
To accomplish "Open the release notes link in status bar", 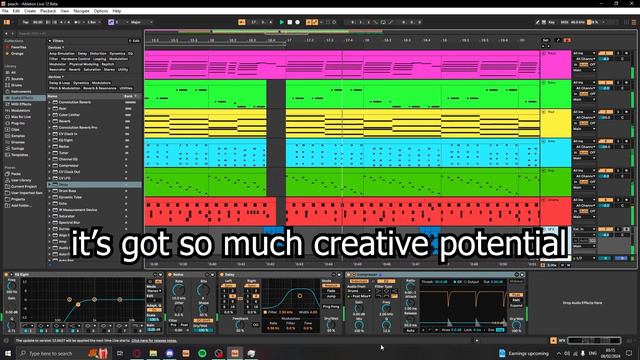I will (x=154, y=340).
